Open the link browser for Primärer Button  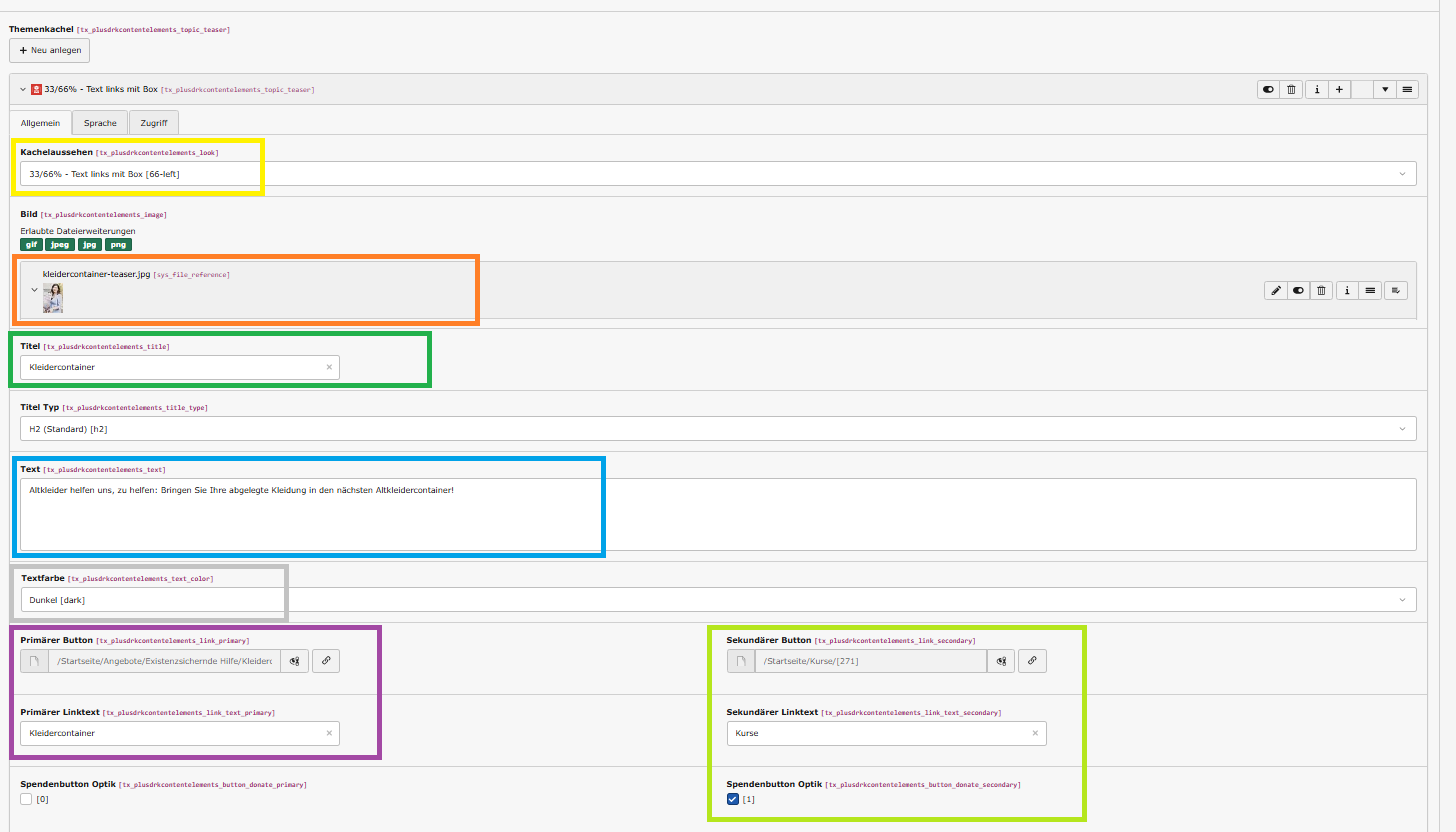325,661
